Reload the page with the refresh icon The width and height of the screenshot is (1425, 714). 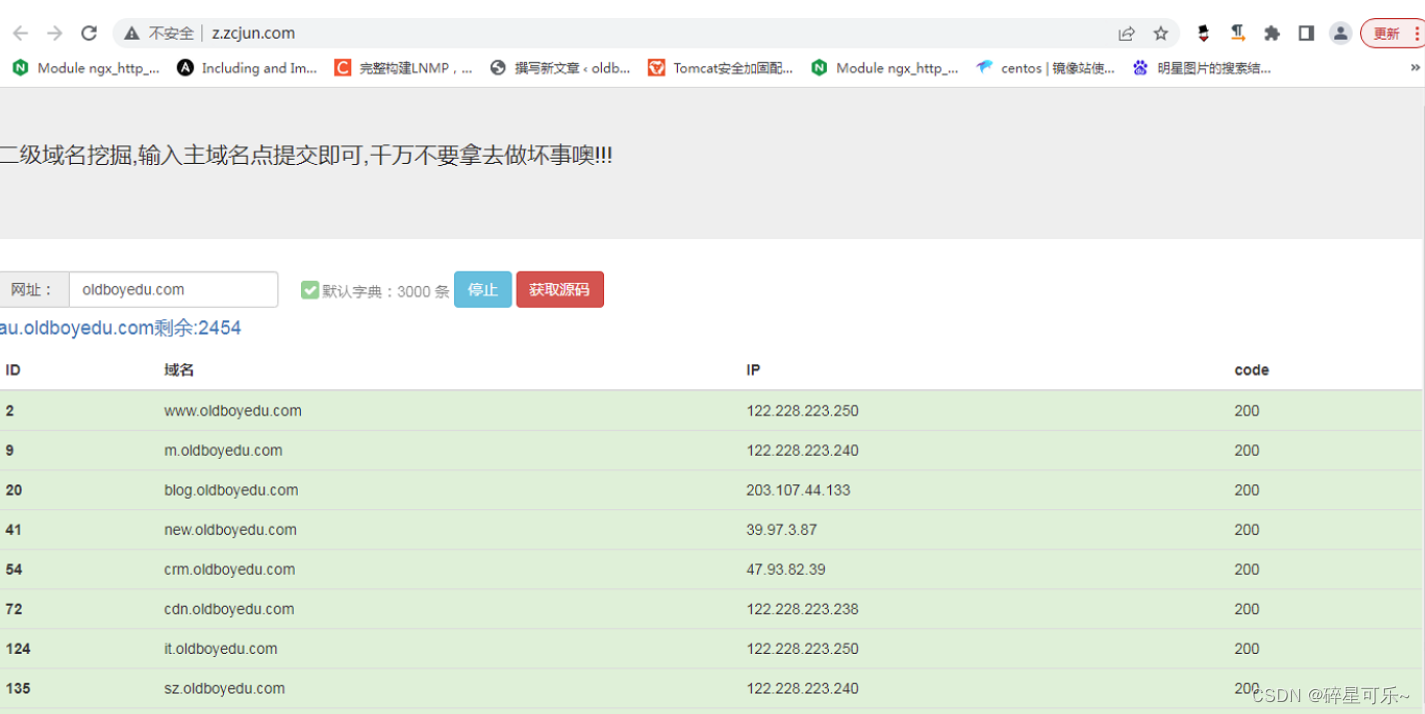click(x=89, y=33)
